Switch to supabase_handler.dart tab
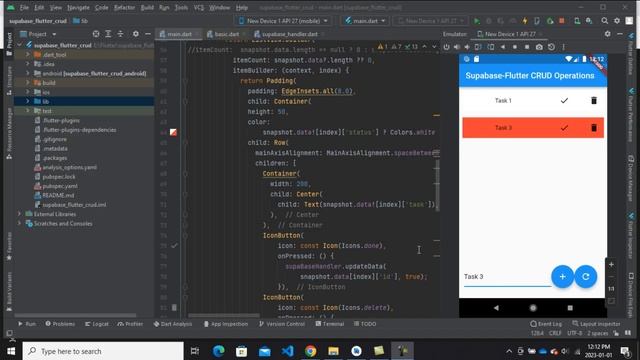This screenshot has width=640, height=360. coord(289,34)
